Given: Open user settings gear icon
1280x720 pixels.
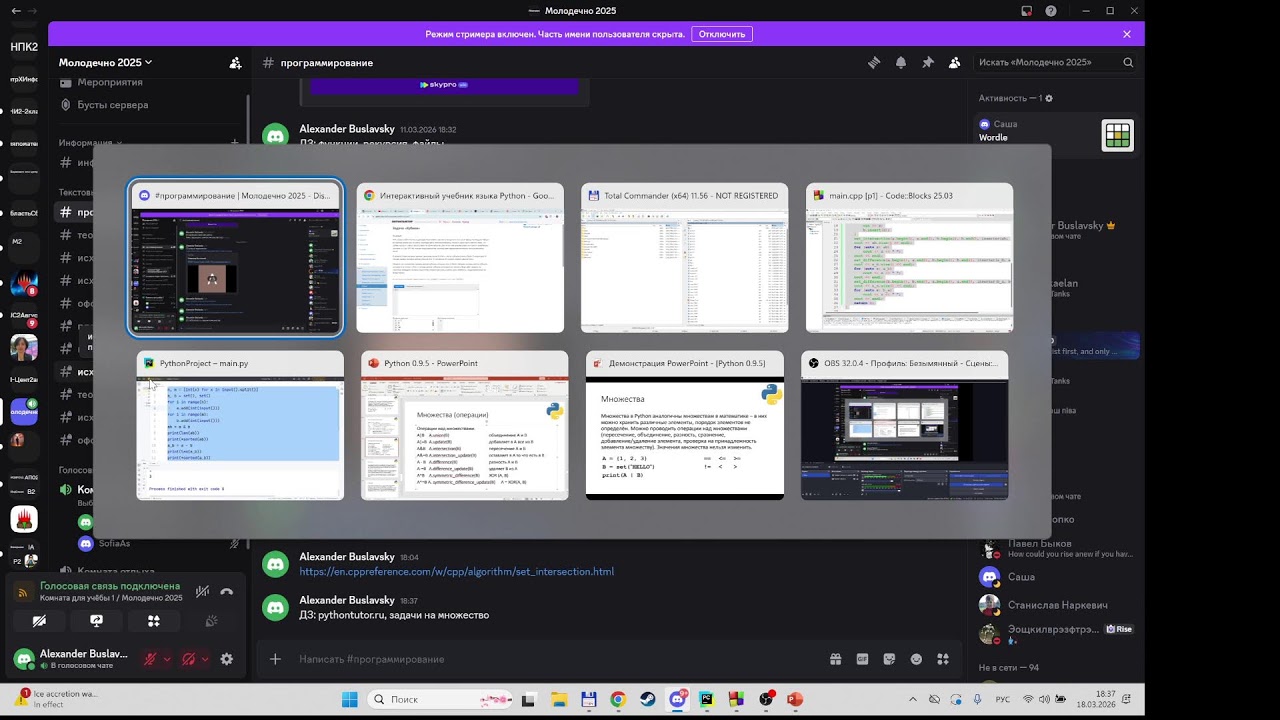Looking at the screenshot, I should pos(226,659).
